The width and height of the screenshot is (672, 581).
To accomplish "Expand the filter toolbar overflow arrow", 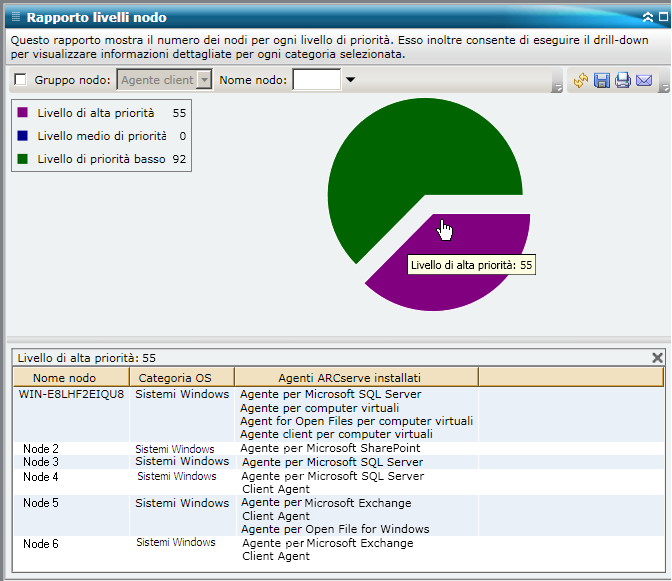I will [556, 89].
